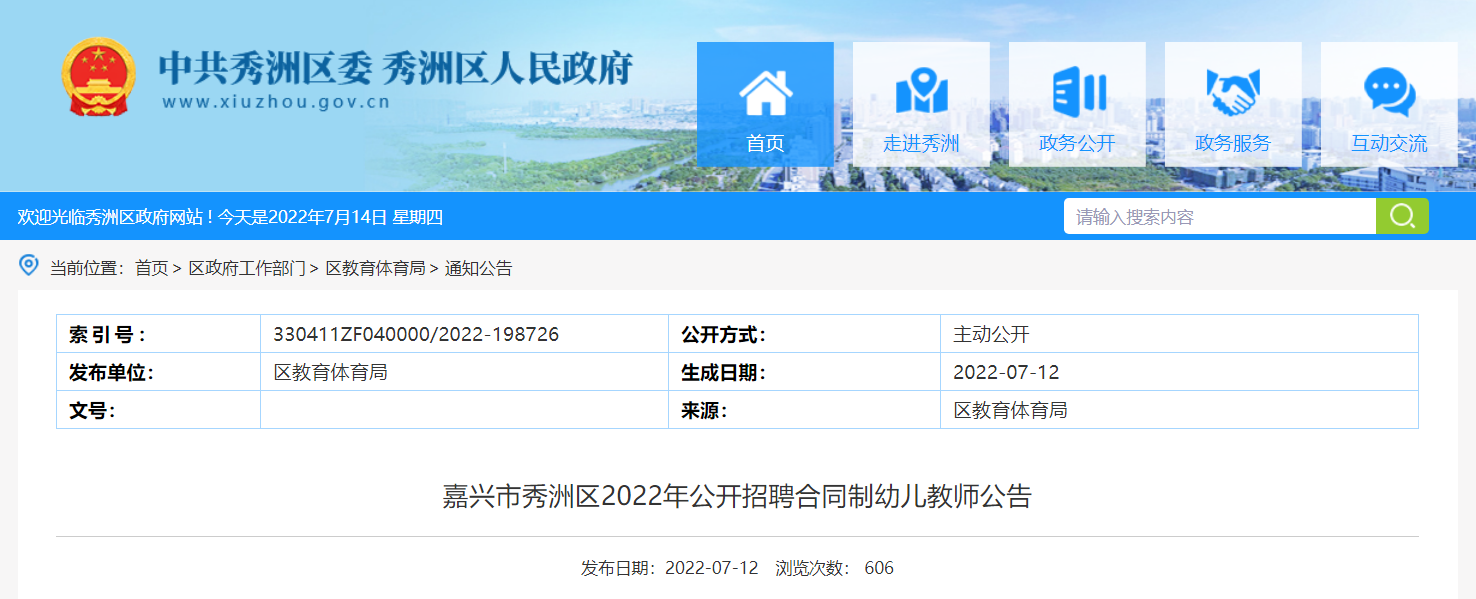Select the 首页 label in top navigation
The width and height of the screenshot is (1476, 599).
(765, 143)
